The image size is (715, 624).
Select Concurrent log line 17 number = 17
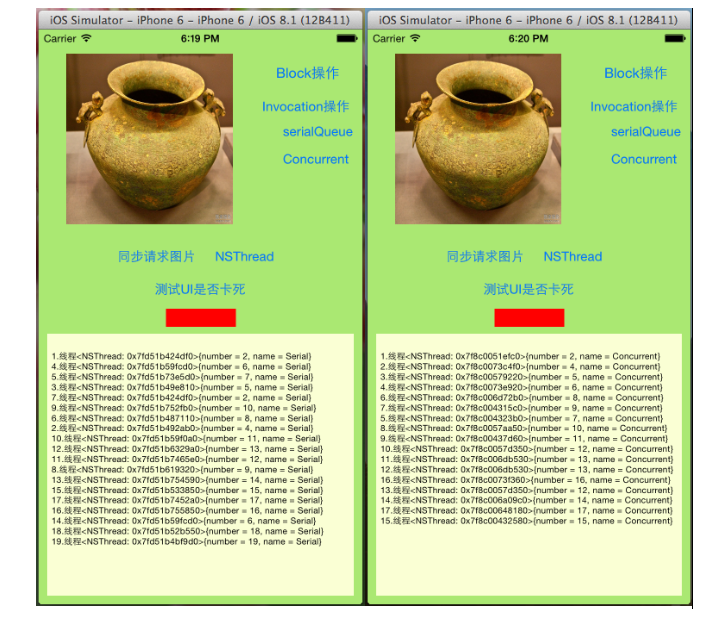527,511
